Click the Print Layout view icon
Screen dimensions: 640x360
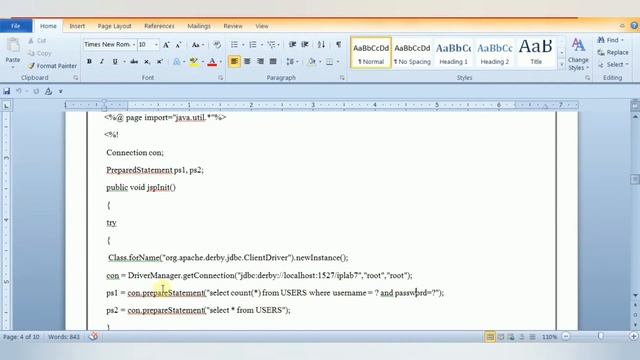490,337
